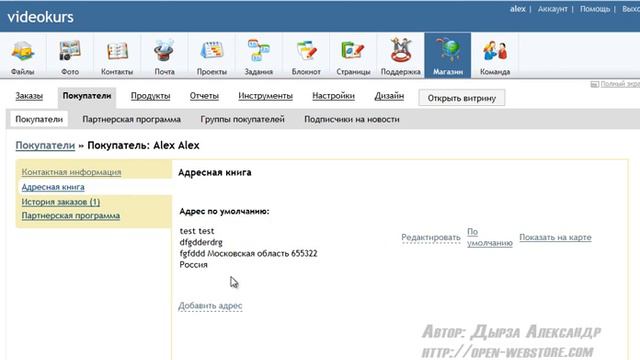
Task: Click the Редактировать address link
Action: [431, 238]
